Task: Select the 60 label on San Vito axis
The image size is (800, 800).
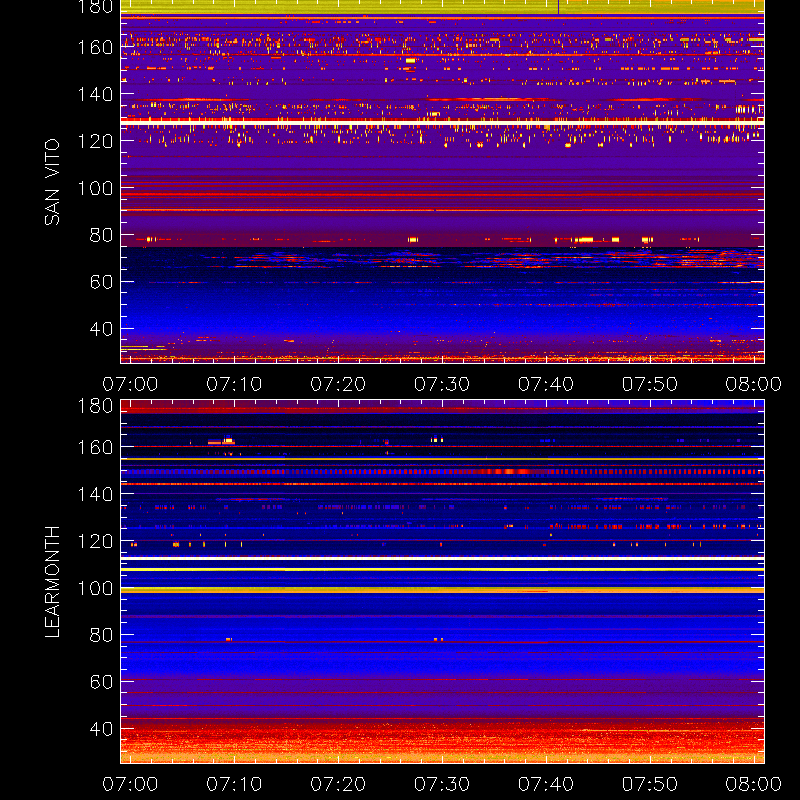Action: click(x=101, y=282)
